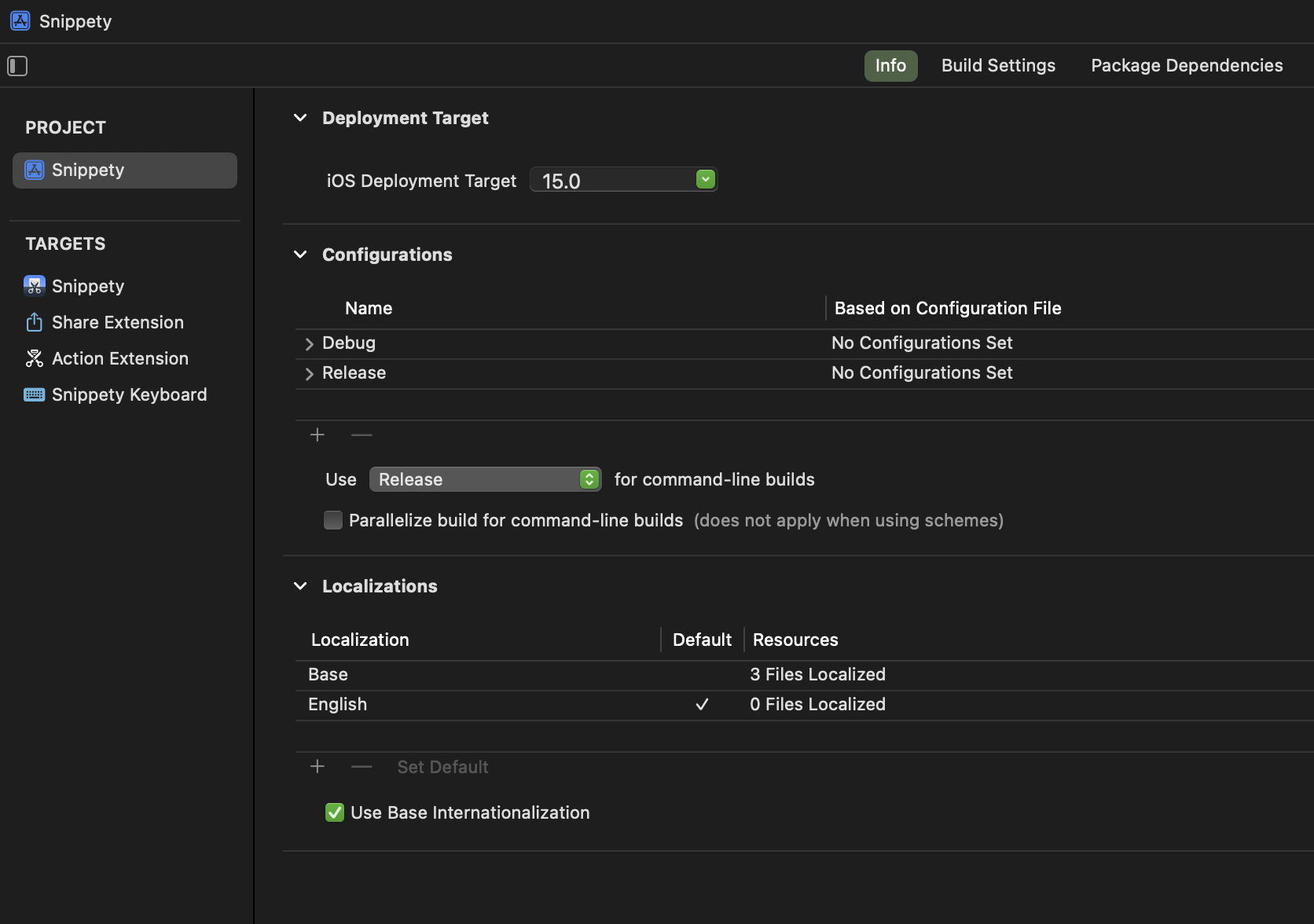The height and width of the screenshot is (924, 1314).
Task: Click the Set Default button
Action: [442, 767]
